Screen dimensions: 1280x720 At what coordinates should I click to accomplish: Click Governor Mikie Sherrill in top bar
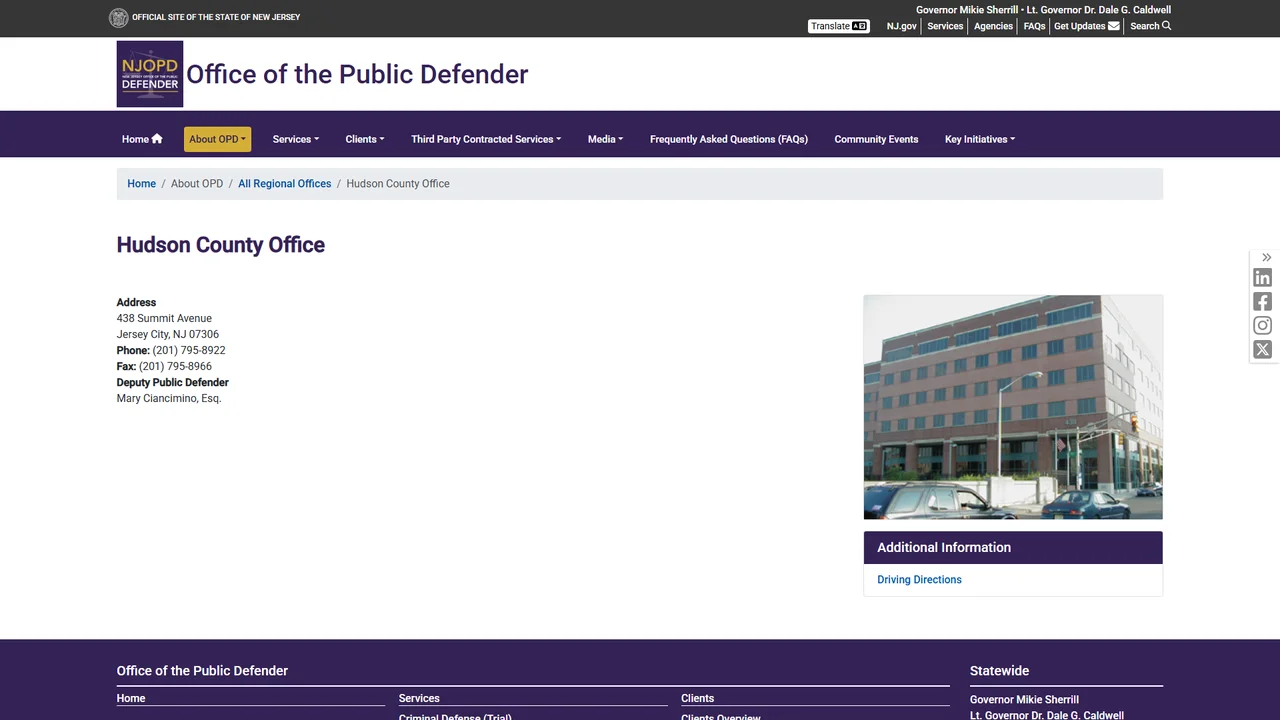pyautogui.click(x=967, y=10)
